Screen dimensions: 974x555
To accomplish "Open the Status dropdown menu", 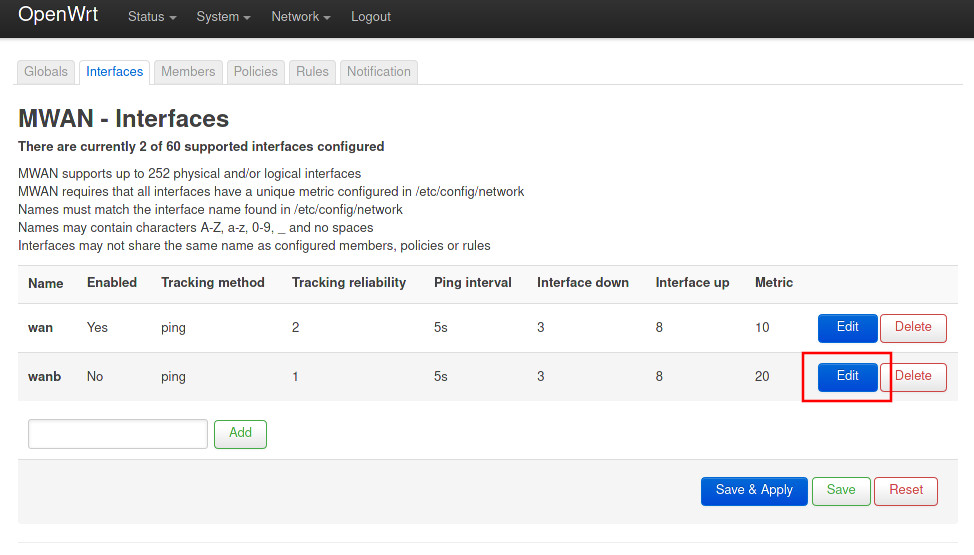I will pyautogui.click(x=152, y=17).
